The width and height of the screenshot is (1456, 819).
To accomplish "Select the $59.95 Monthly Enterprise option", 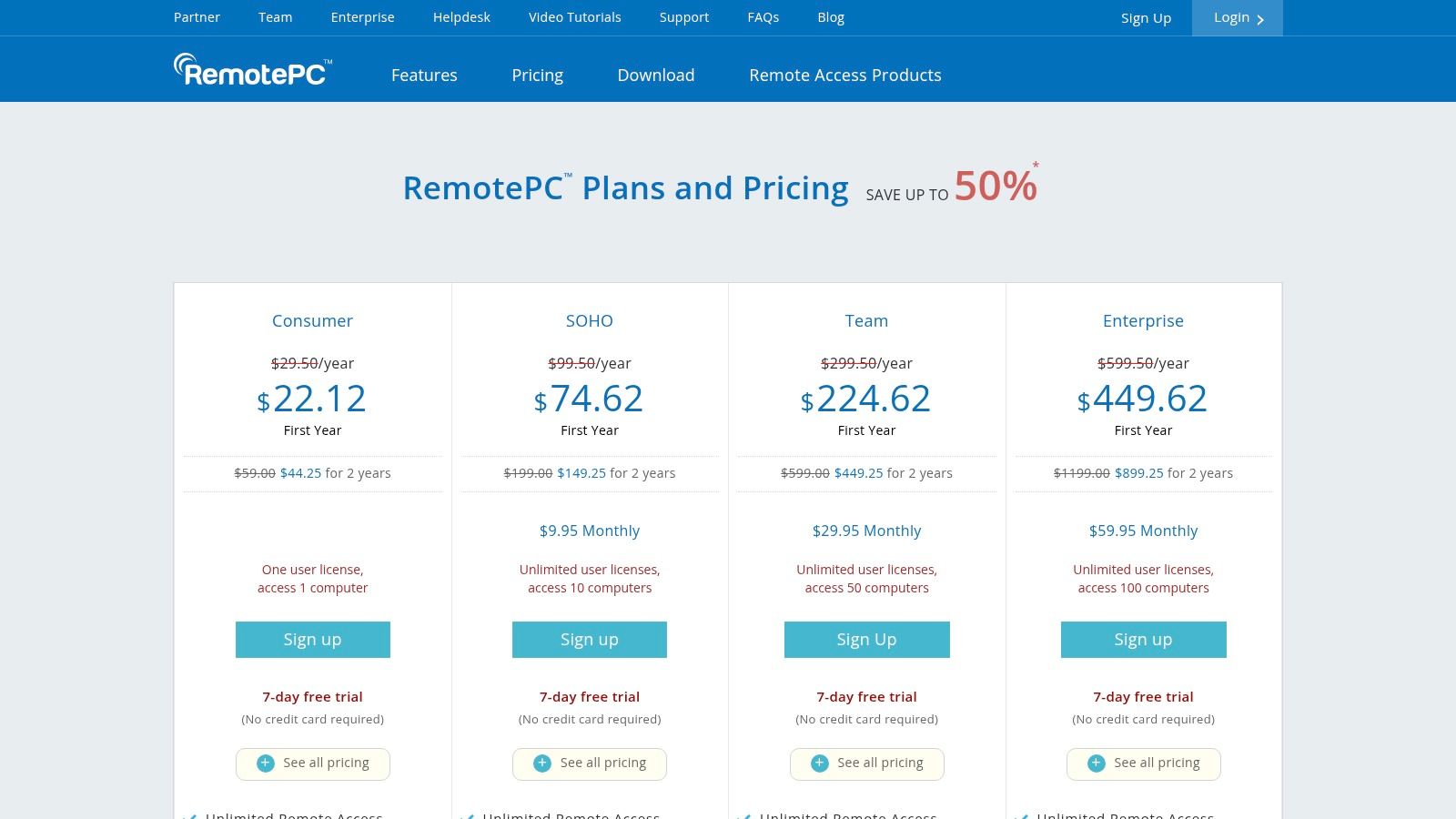I will (x=1143, y=531).
